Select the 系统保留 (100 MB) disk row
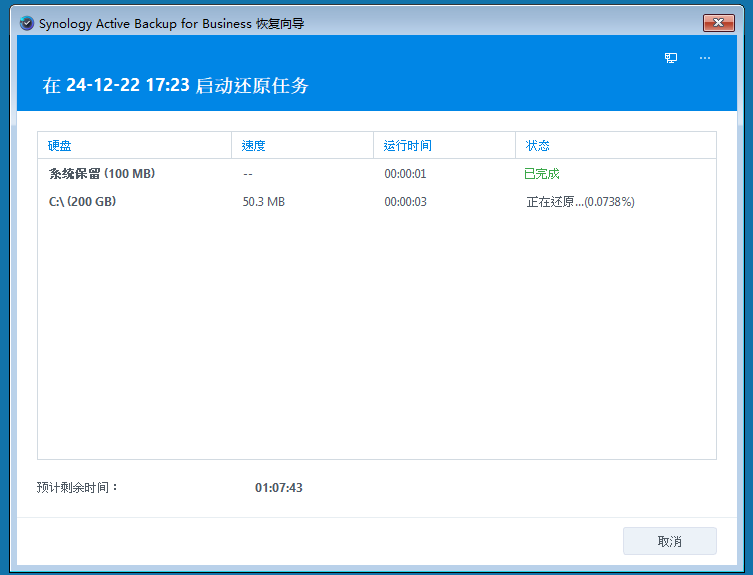The image size is (753, 575). coord(102,174)
